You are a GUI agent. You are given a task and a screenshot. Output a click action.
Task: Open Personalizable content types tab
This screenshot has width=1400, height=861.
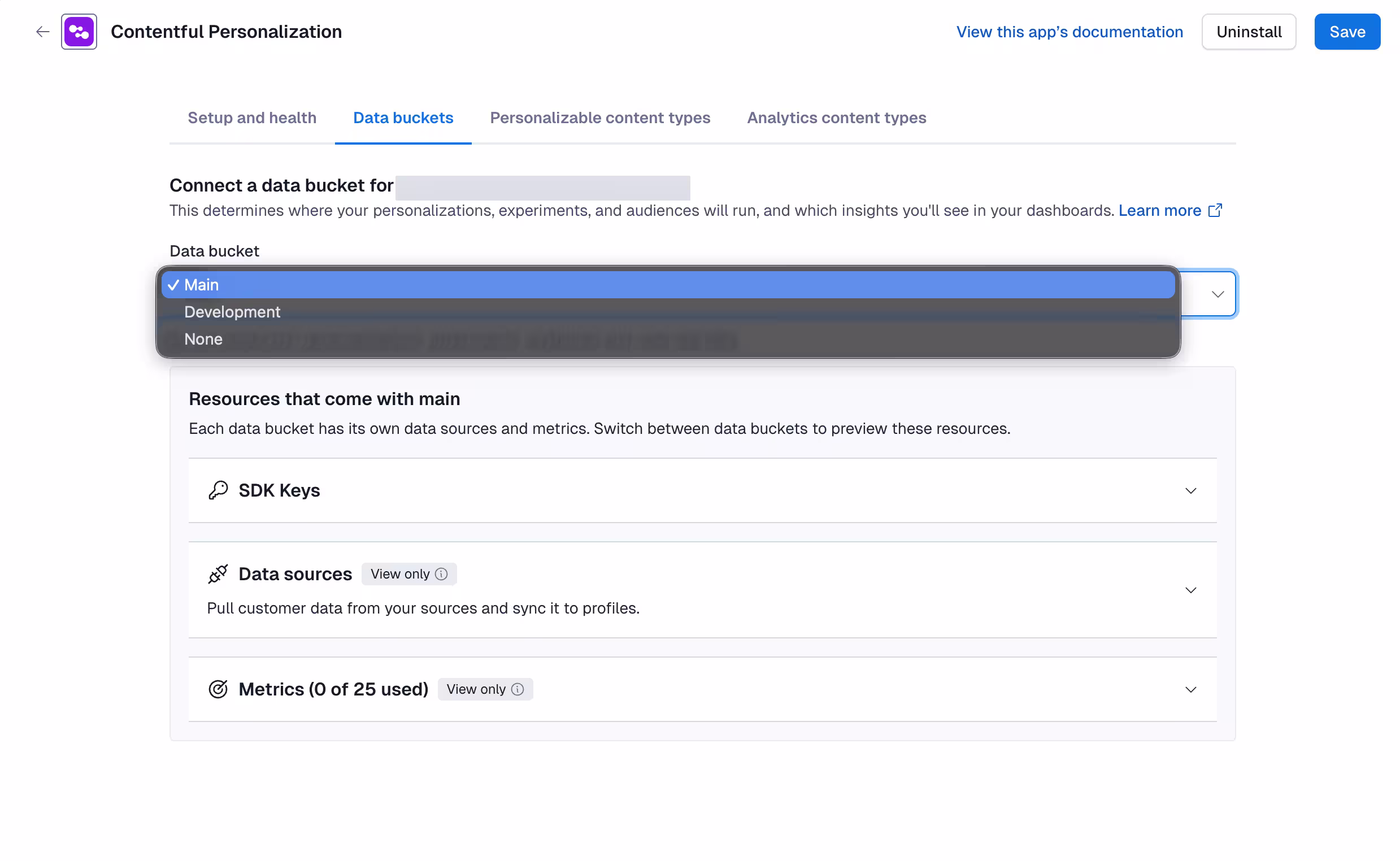point(600,118)
